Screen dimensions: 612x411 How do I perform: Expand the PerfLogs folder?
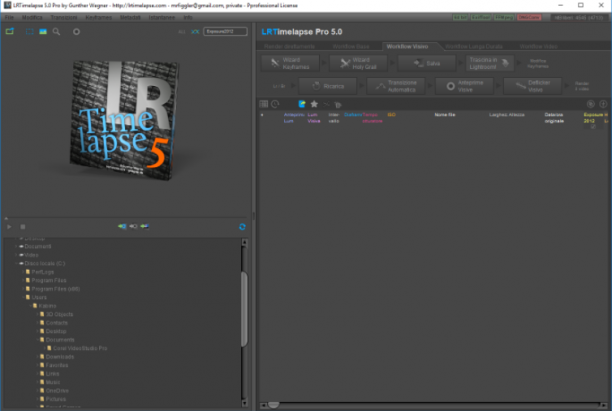(x=23, y=272)
